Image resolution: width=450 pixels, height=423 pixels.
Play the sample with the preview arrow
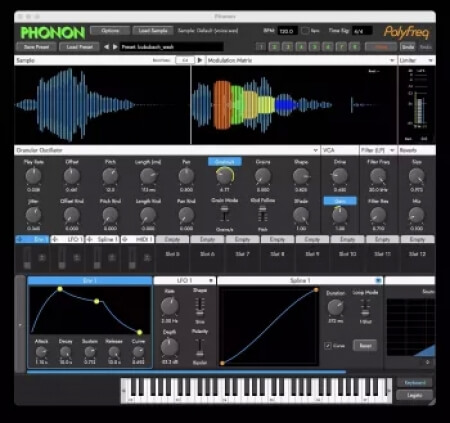pos(200,60)
